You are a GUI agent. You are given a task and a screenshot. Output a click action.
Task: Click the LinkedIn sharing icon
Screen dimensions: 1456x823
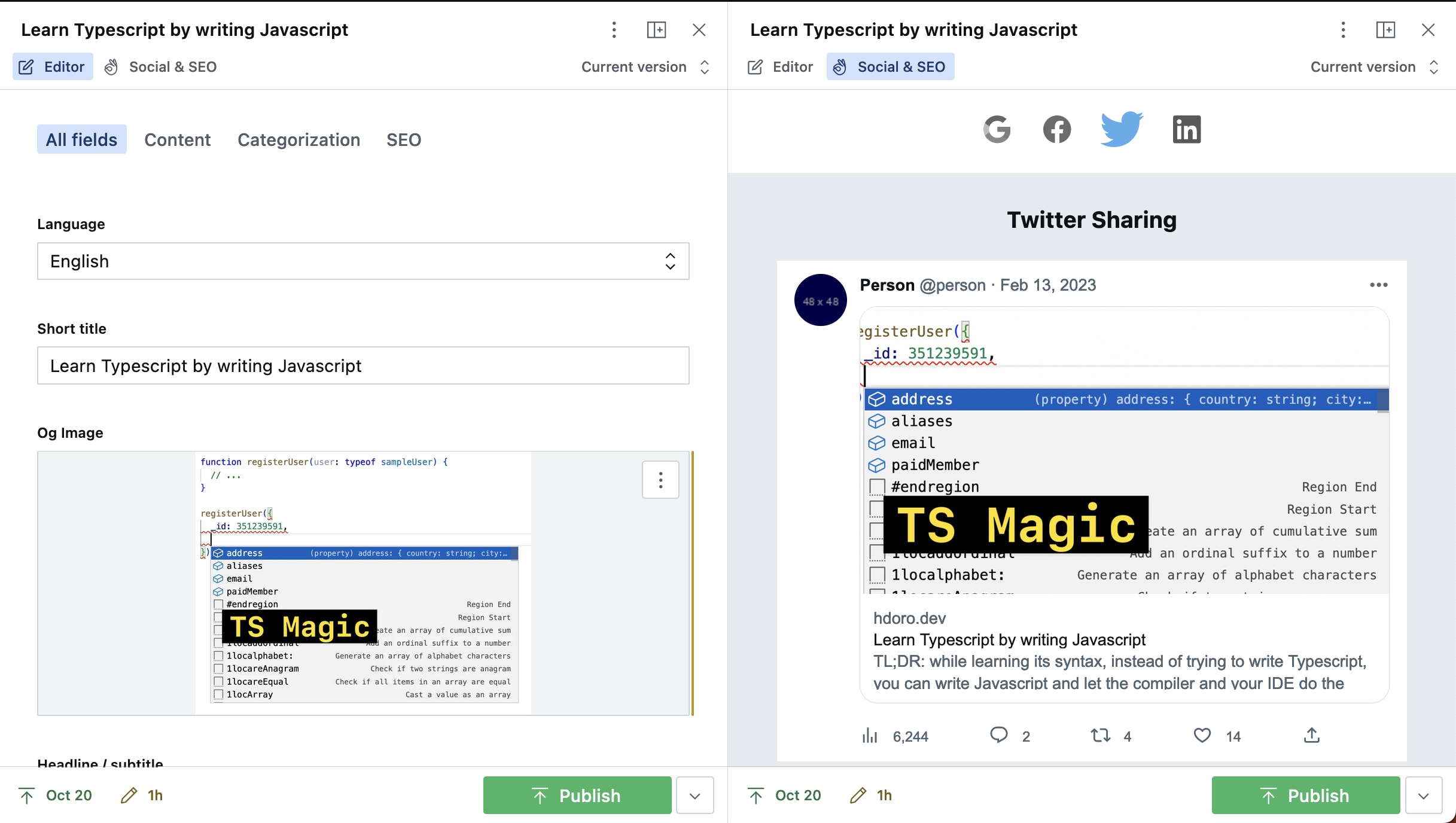pos(1186,128)
